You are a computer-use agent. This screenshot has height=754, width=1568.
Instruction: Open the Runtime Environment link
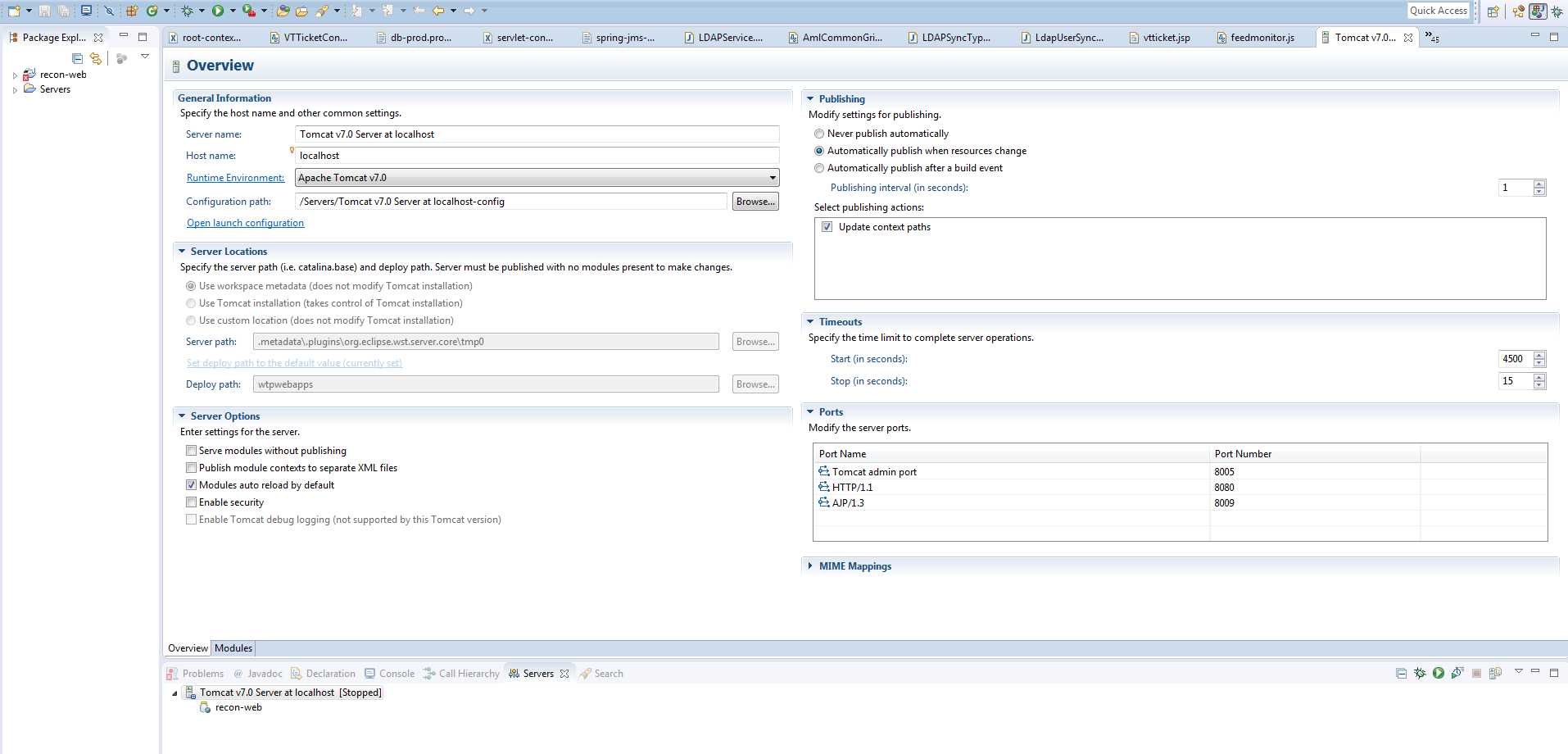point(235,178)
